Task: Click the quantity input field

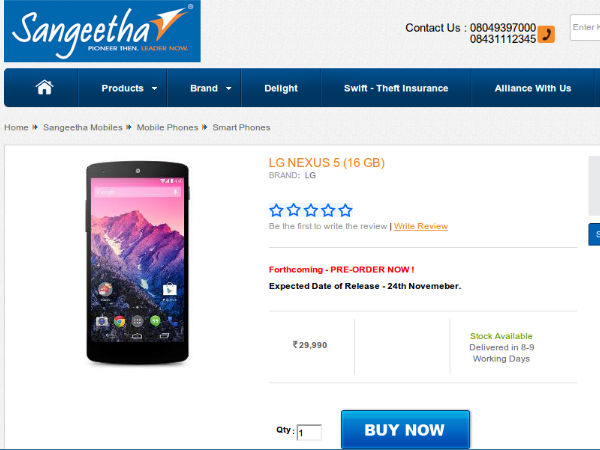Action: pos(309,432)
